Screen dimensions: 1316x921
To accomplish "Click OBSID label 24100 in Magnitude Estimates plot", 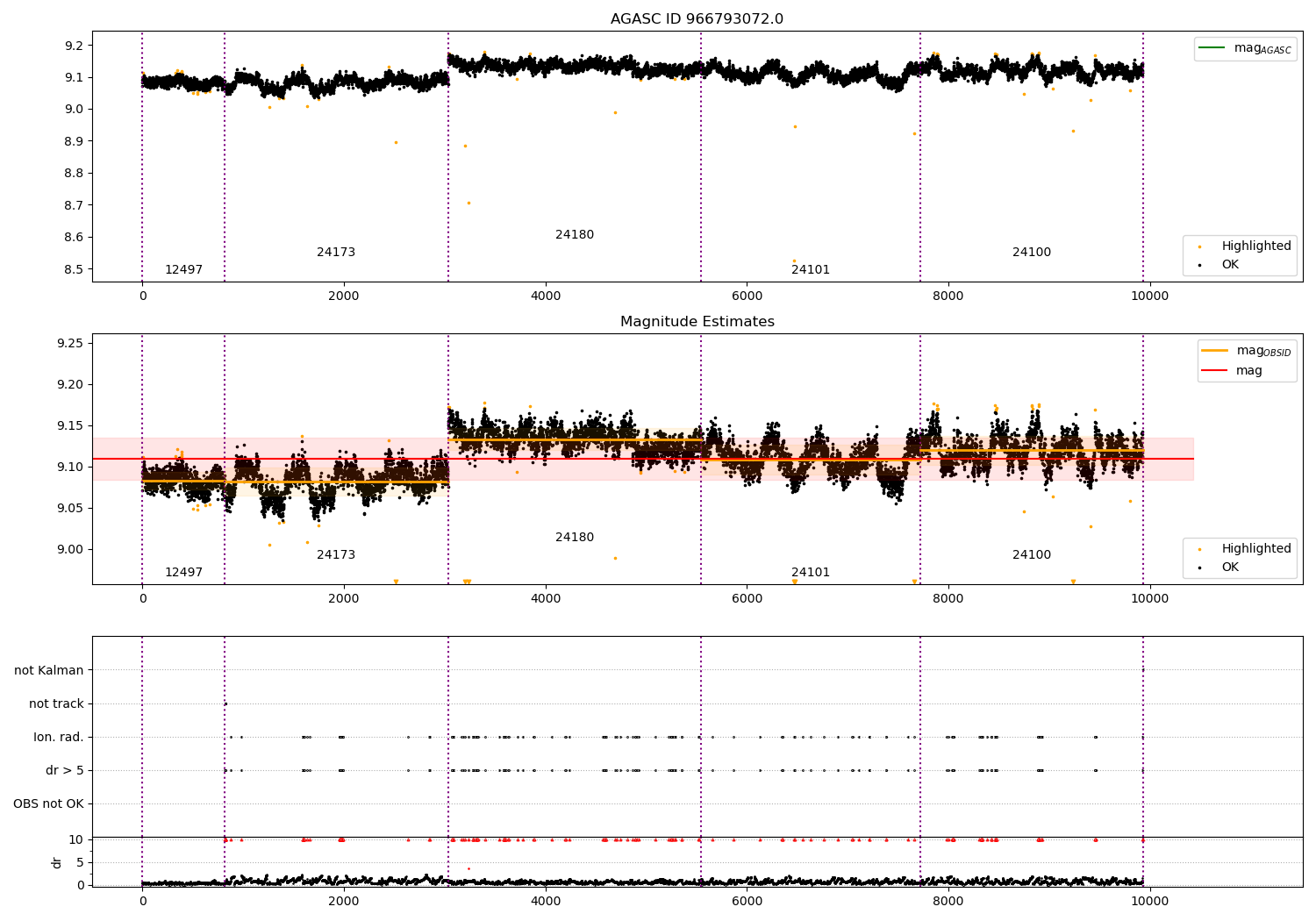I will (x=1032, y=554).
